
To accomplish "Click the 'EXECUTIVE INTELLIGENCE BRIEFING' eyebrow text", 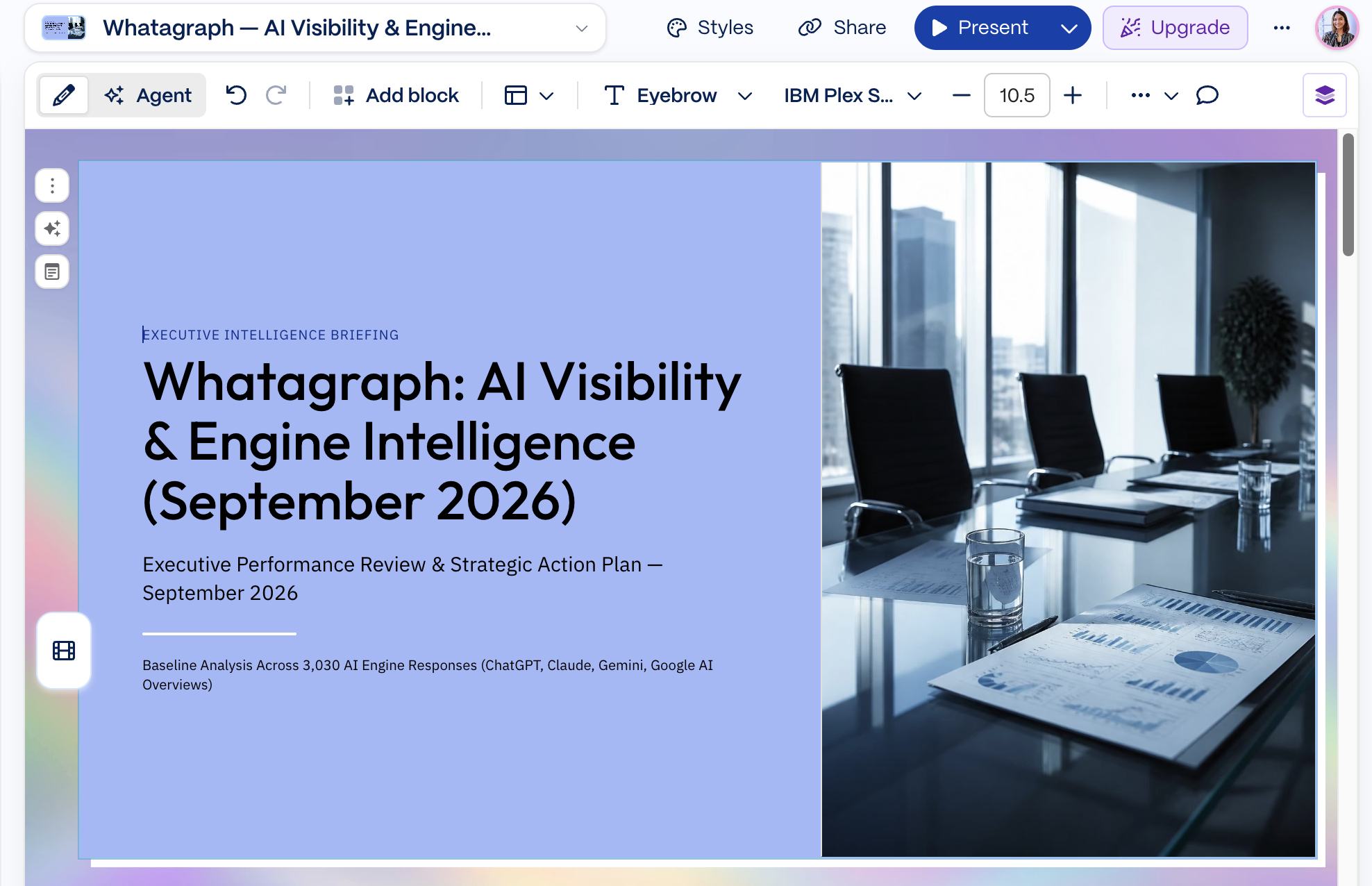I will coord(271,335).
